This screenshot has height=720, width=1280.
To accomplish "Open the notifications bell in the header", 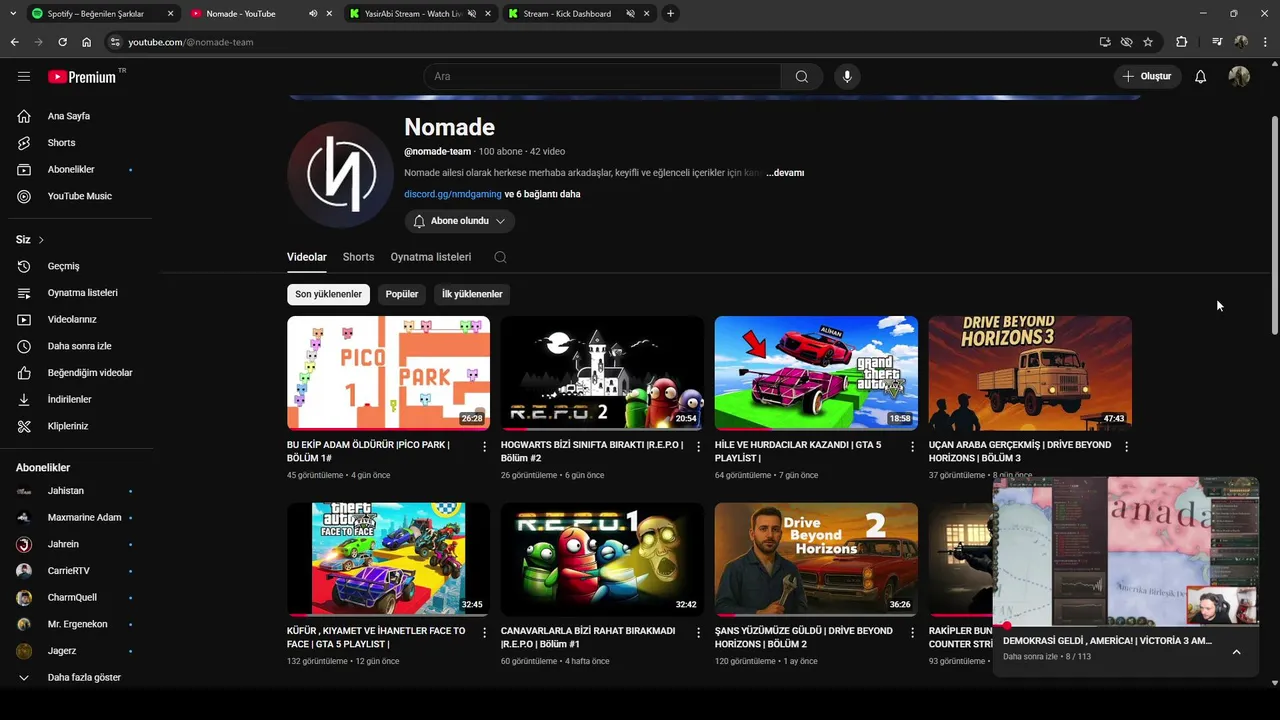I will 1200,77.
